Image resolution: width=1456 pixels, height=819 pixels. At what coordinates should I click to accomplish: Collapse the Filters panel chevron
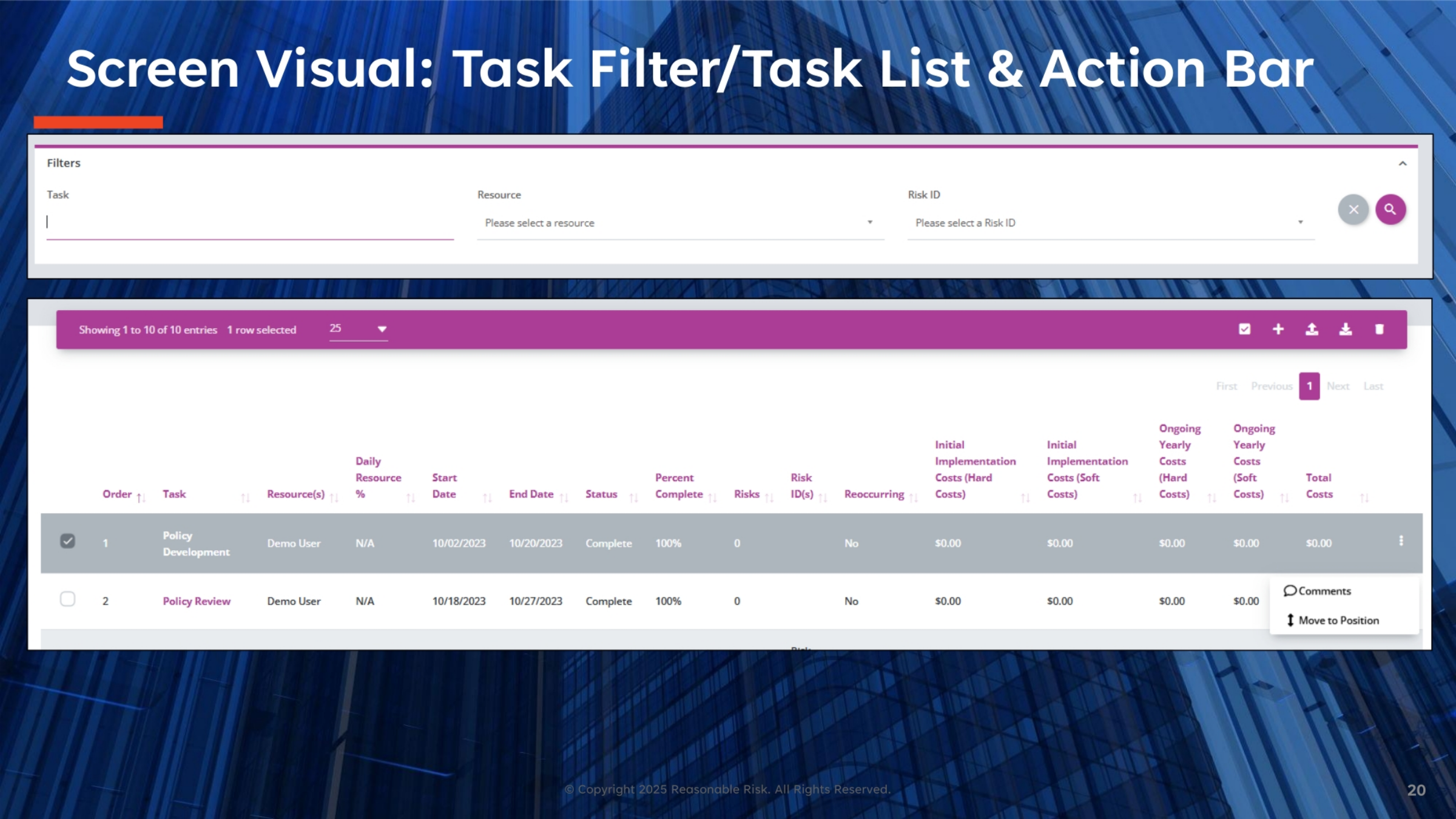click(1403, 164)
